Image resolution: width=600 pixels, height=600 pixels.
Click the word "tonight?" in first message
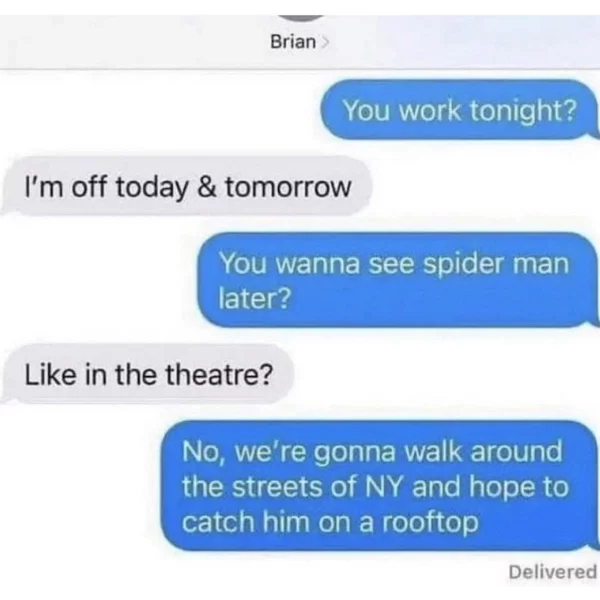(x=523, y=111)
